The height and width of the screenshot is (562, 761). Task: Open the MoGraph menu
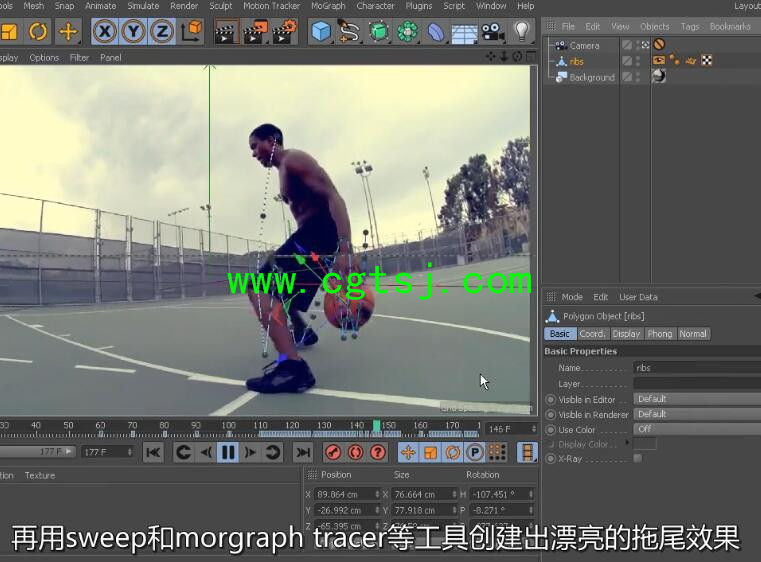328,6
